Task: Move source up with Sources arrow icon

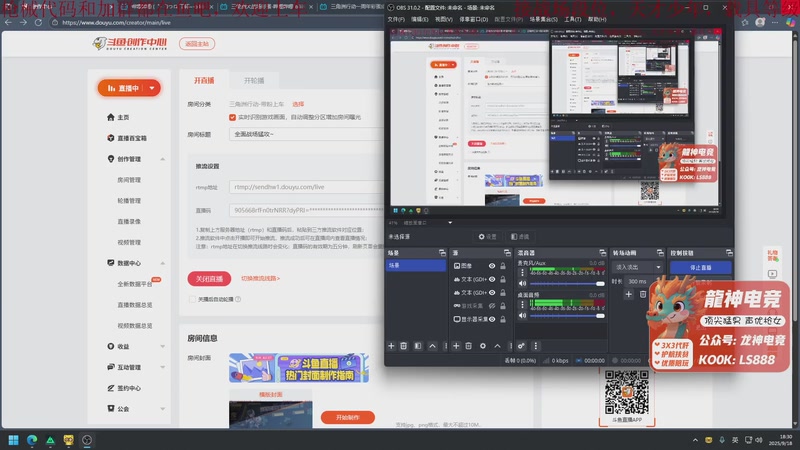Action: [x=497, y=346]
